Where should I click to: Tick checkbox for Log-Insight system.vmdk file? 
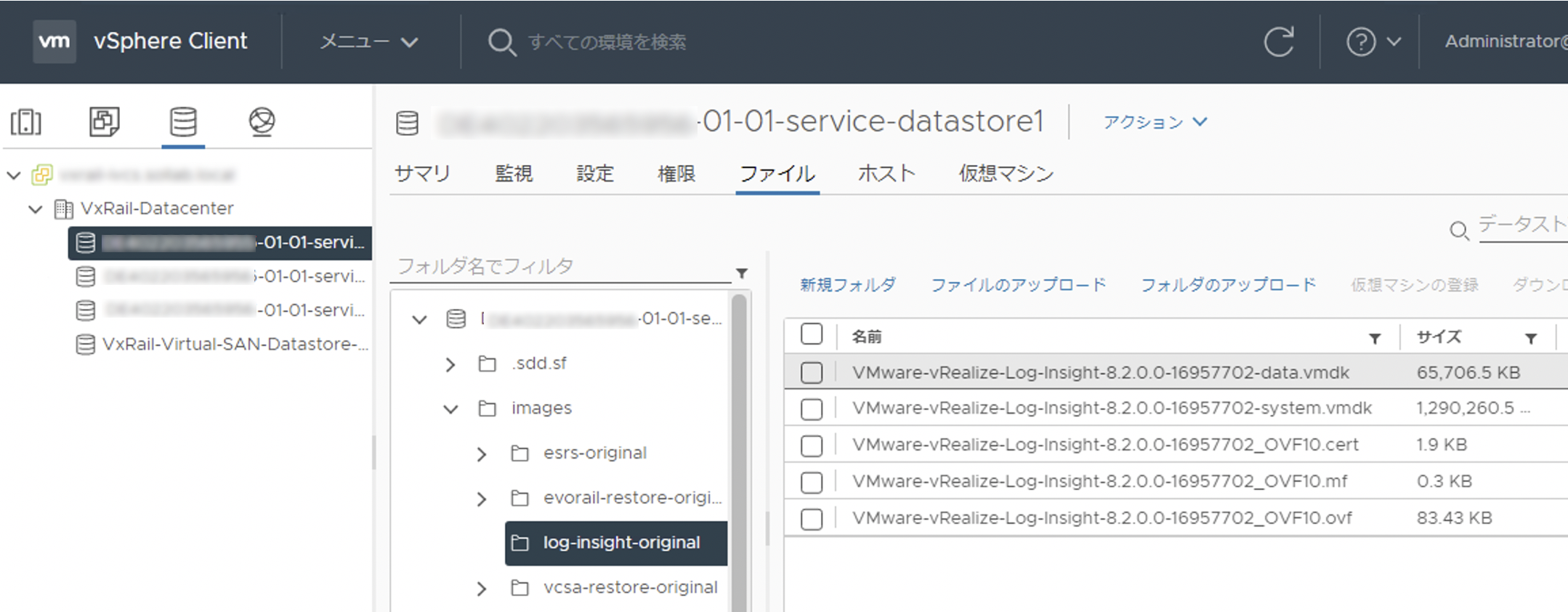(812, 409)
